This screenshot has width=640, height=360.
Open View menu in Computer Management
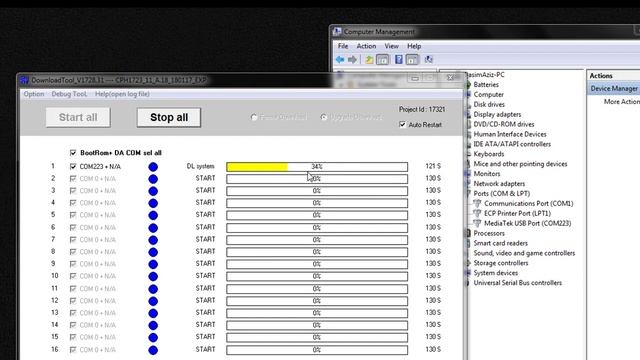[391, 46]
